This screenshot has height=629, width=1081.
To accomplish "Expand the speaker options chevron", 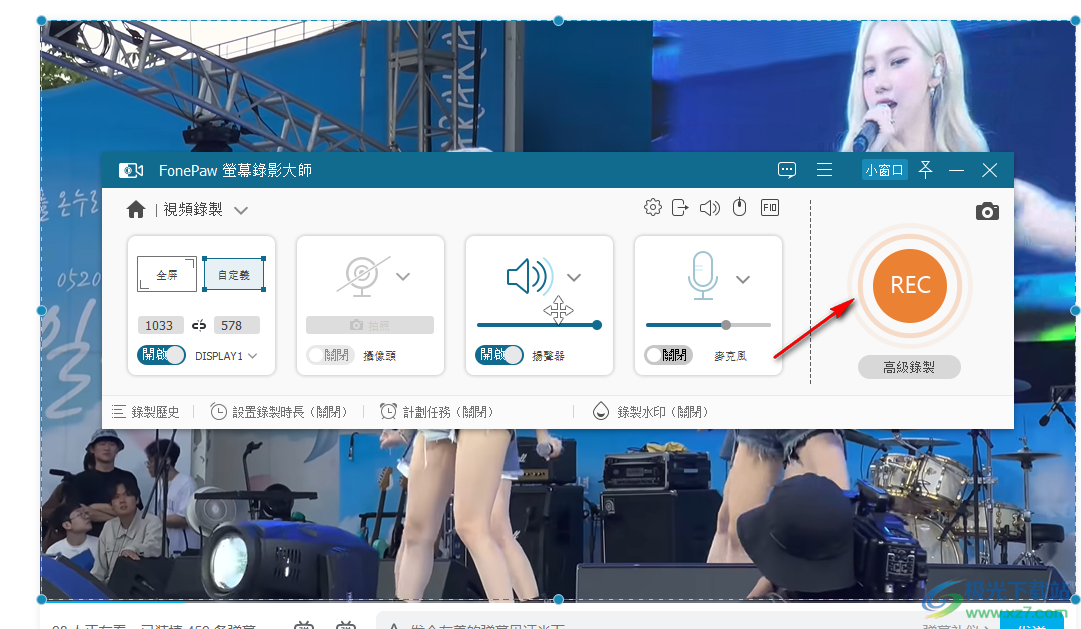I will (x=574, y=277).
